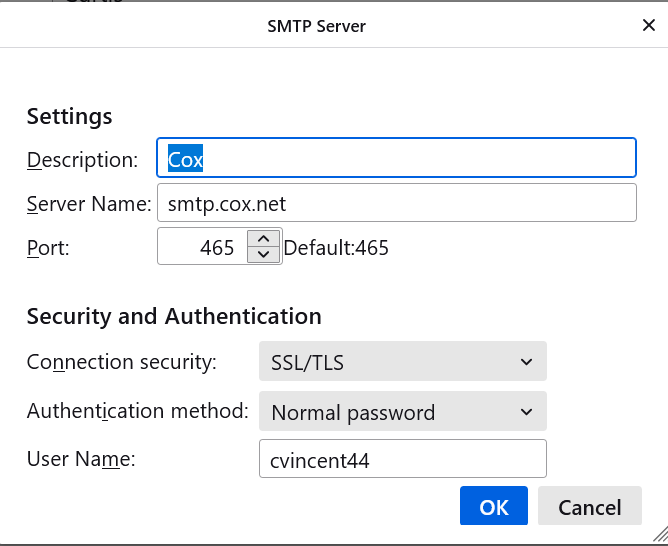This screenshot has height=546, width=668.
Task: Increase port number with up arrow
Action: click(x=263, y=238)
